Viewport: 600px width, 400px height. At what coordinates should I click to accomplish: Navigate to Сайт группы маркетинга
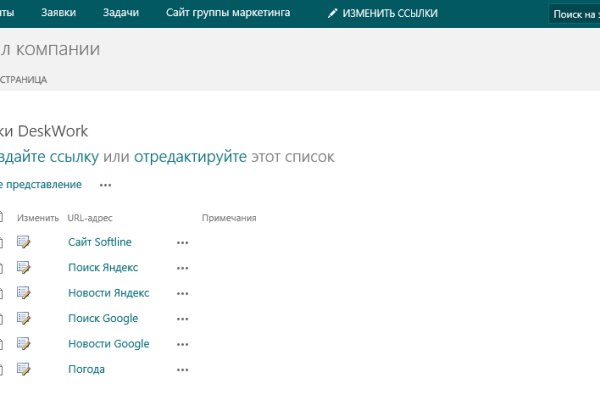tap(227, 13)
